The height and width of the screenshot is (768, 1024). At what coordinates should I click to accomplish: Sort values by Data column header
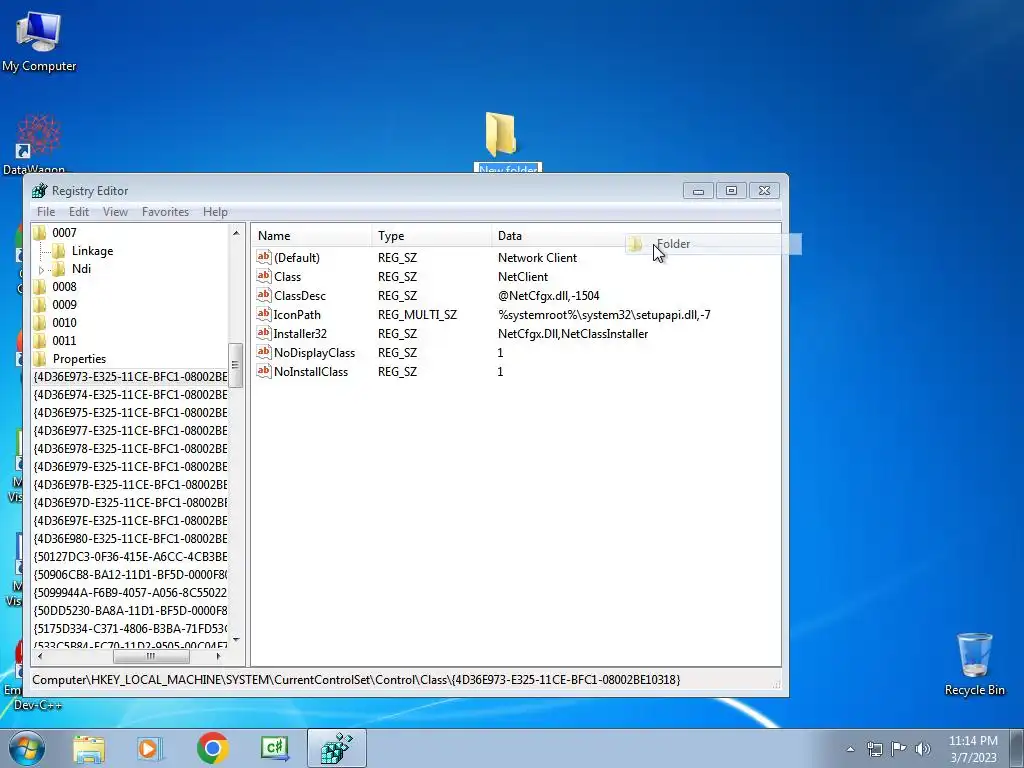point(636,236)
